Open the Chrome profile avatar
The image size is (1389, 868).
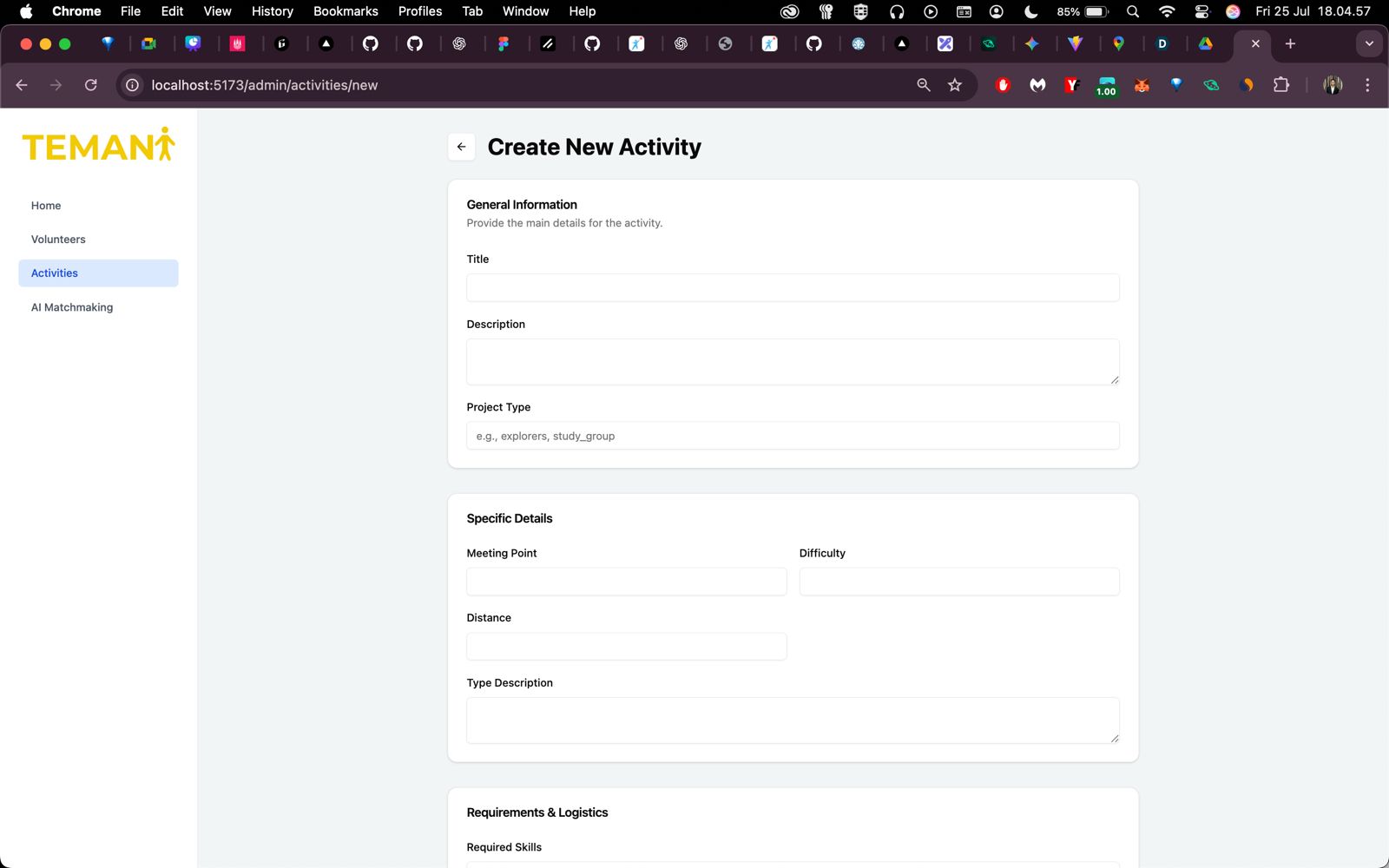pyautogui.click(x=1333, y=85)
